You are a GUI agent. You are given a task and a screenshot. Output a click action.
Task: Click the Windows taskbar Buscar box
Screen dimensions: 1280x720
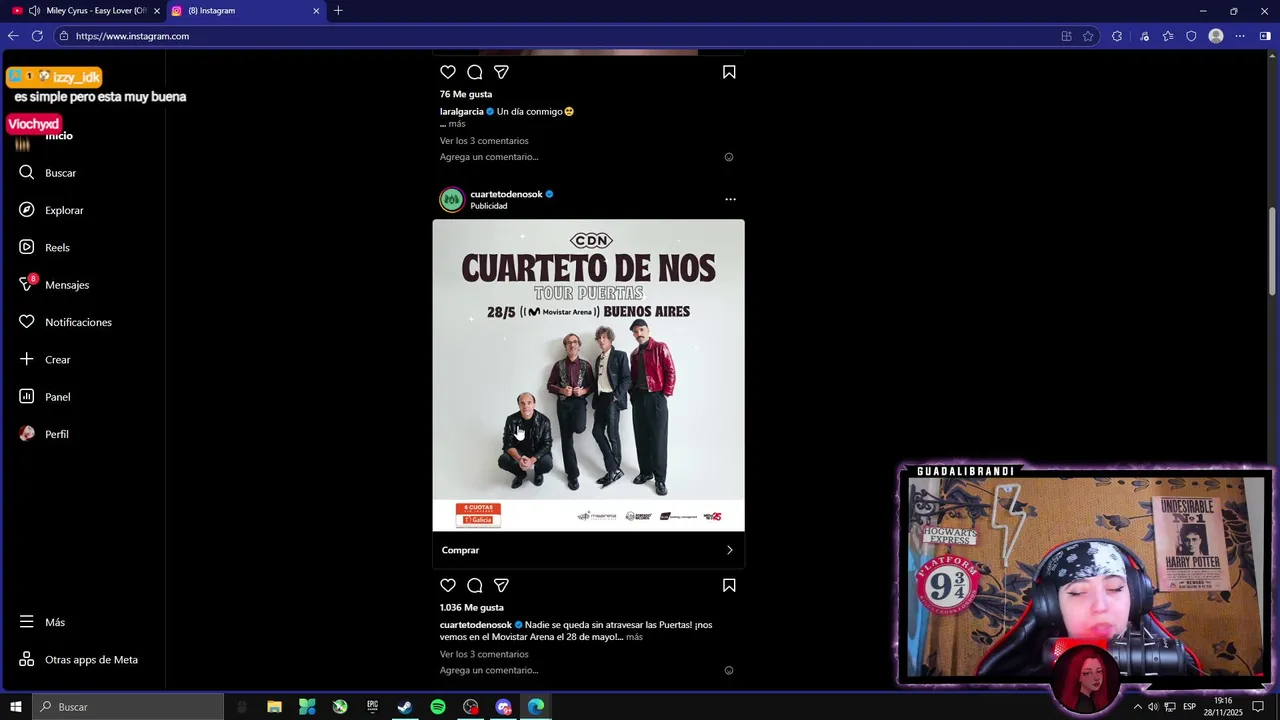(128, 707)
